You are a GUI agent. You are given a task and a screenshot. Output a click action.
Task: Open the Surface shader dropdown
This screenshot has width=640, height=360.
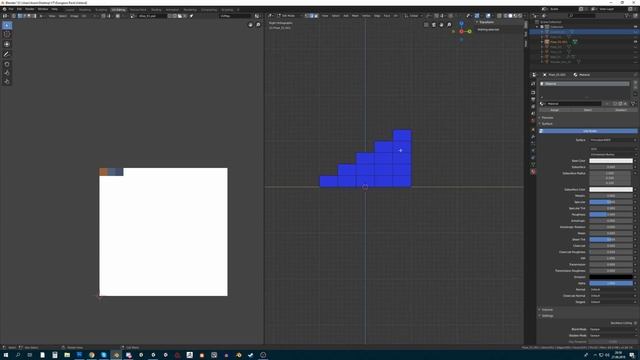tap(612, 140)
